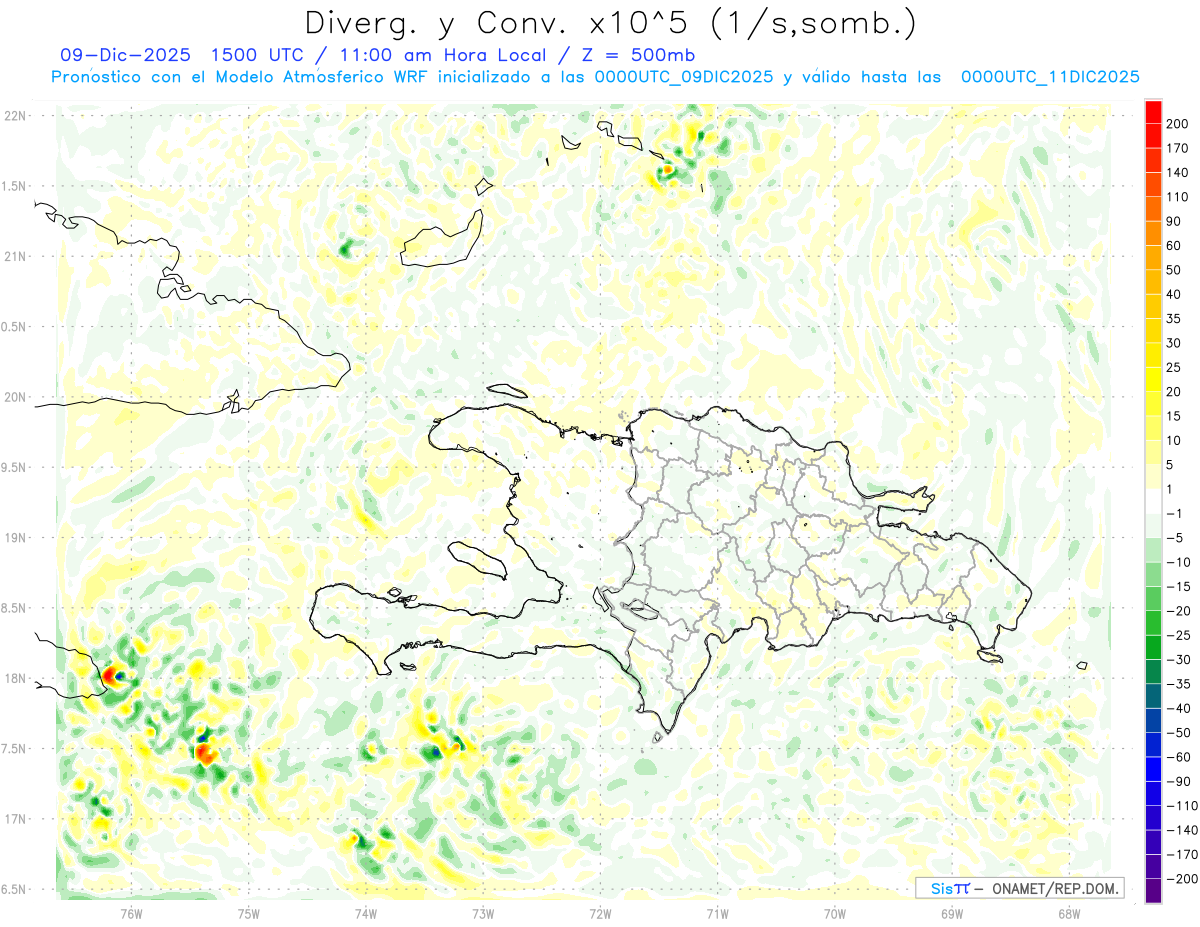Click the '21N' latitude label
Screen dimensions: 1200x927
[15, 256]
